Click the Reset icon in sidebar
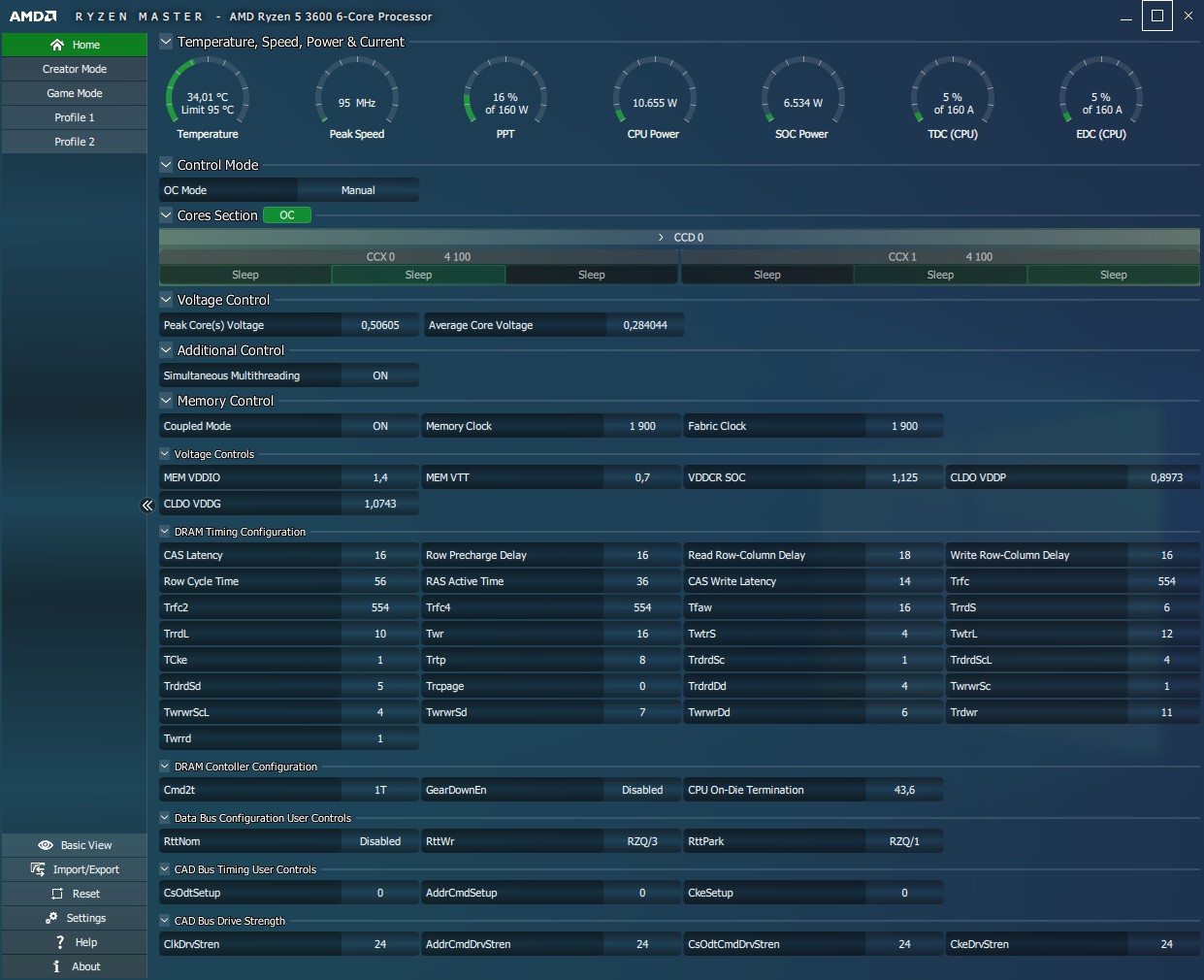Viewport: 1204px width, 980px height. [x=57, y=894]
